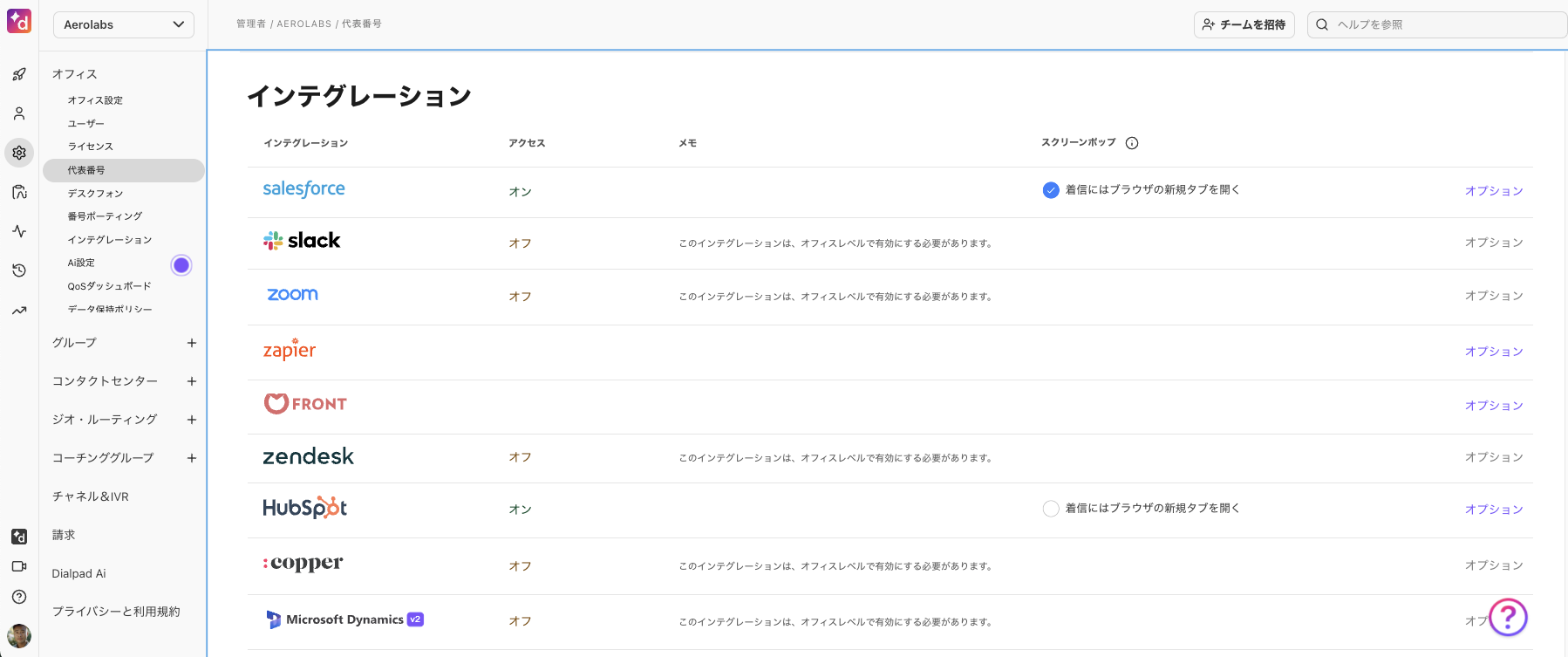Click the help question mark sidebar icon

pos(19,597)
